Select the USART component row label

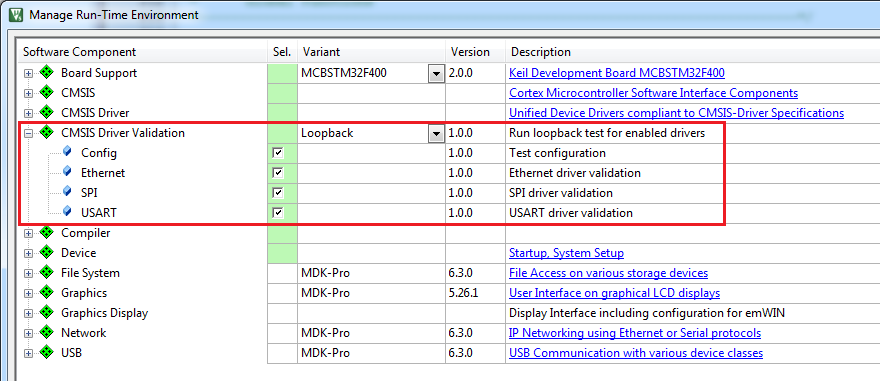coord(99,213)
